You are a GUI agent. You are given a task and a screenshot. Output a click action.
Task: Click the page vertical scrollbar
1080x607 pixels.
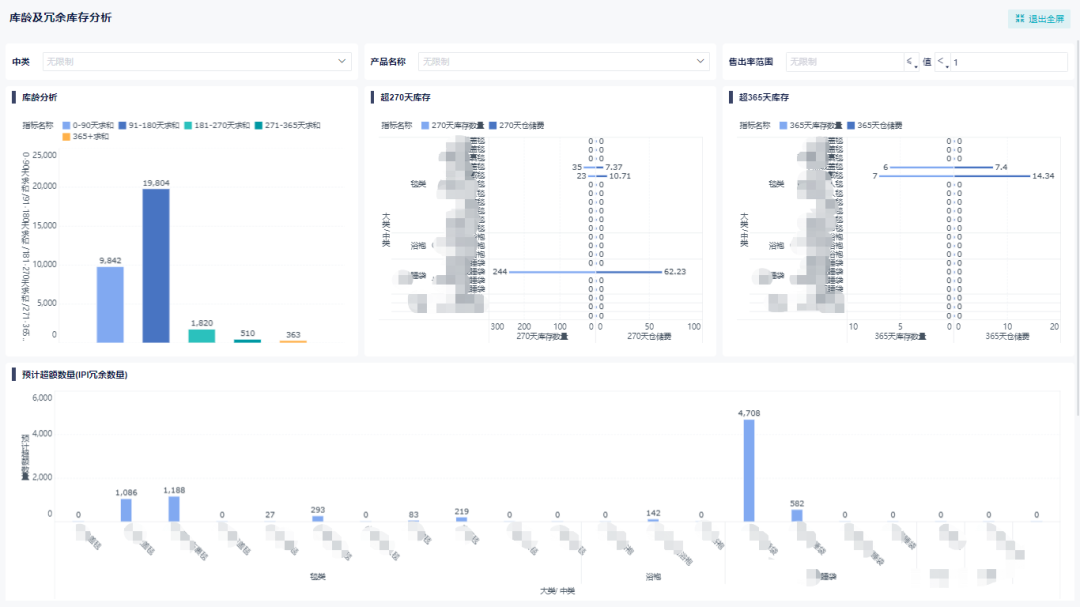click(1077, 227)
